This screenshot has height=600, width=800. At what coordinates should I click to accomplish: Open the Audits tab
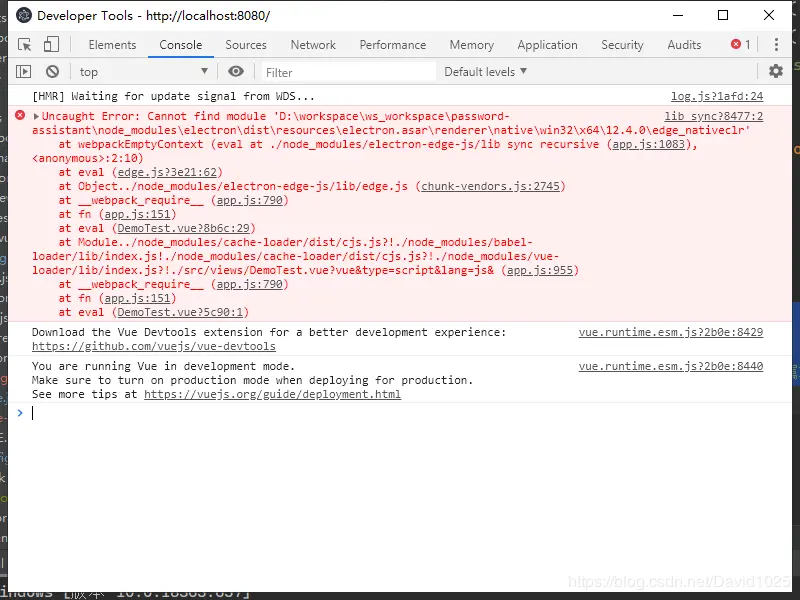pos(684,45)
